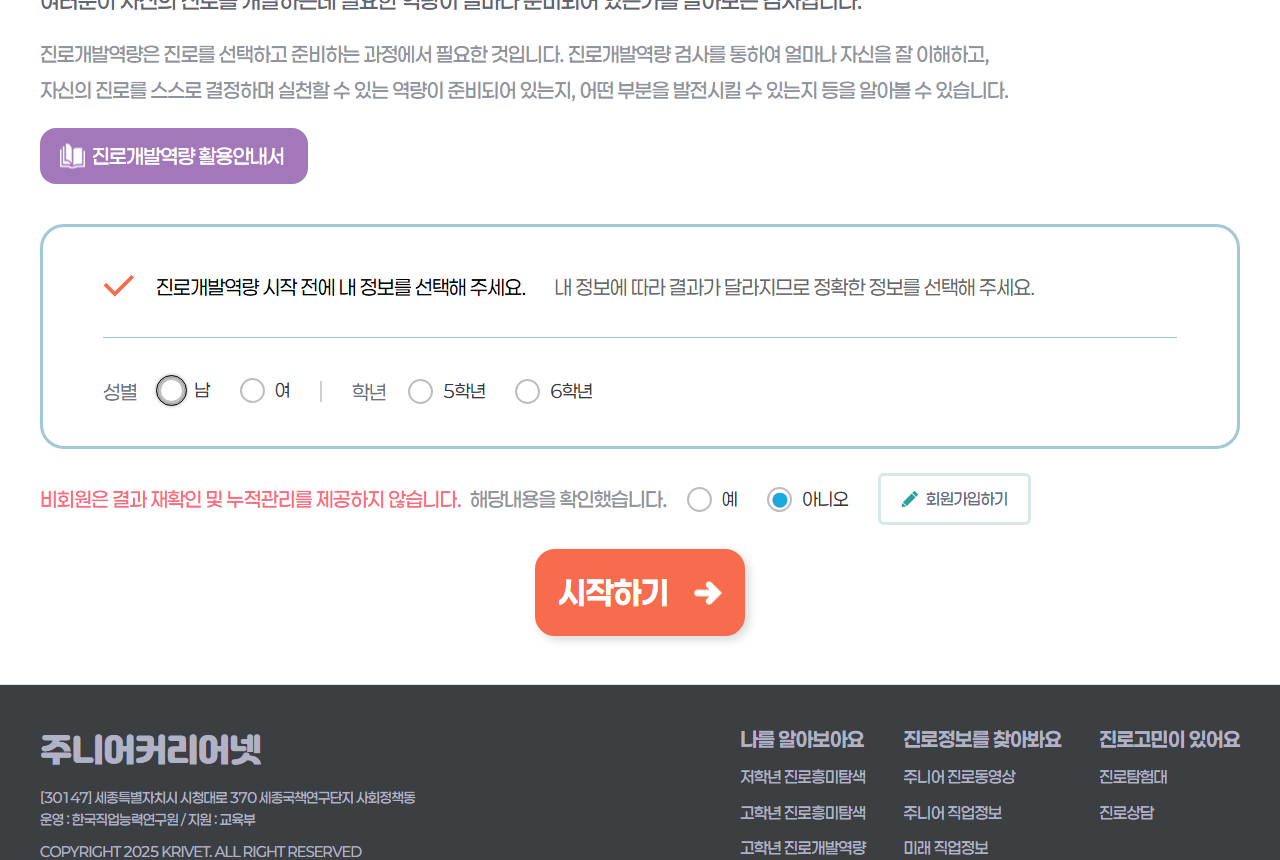Click the 성별 label
The image size is (1280, 860).
(x=120, y=392)
